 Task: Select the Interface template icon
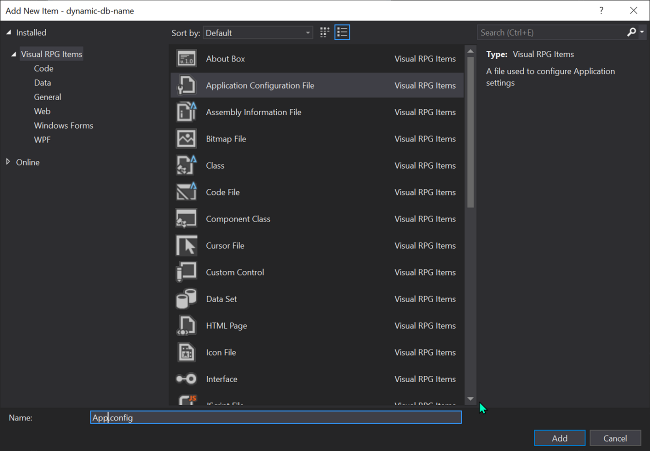(x=186, y=379)
